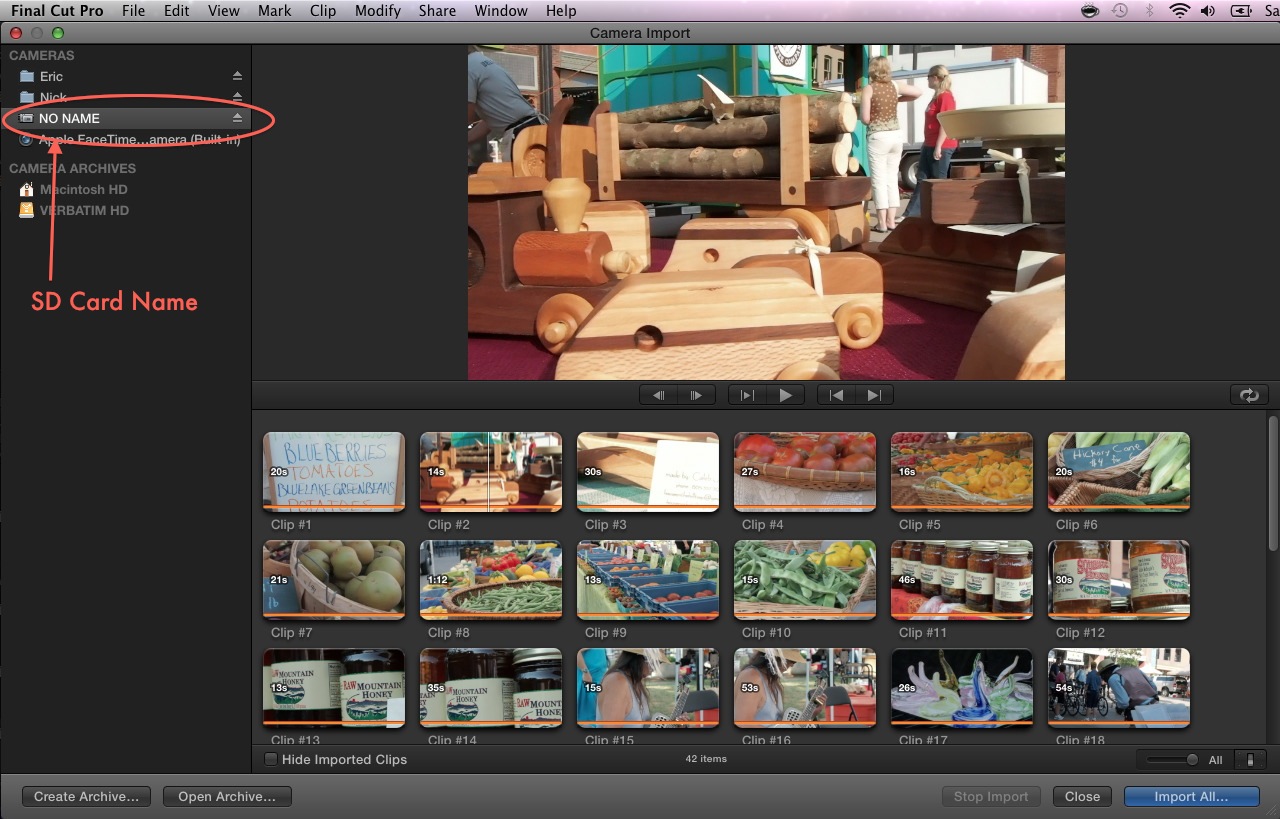Open the Mark menu
Image resolution: width=1280 pixels, height=819 pixels.
[x=274, y=10]
